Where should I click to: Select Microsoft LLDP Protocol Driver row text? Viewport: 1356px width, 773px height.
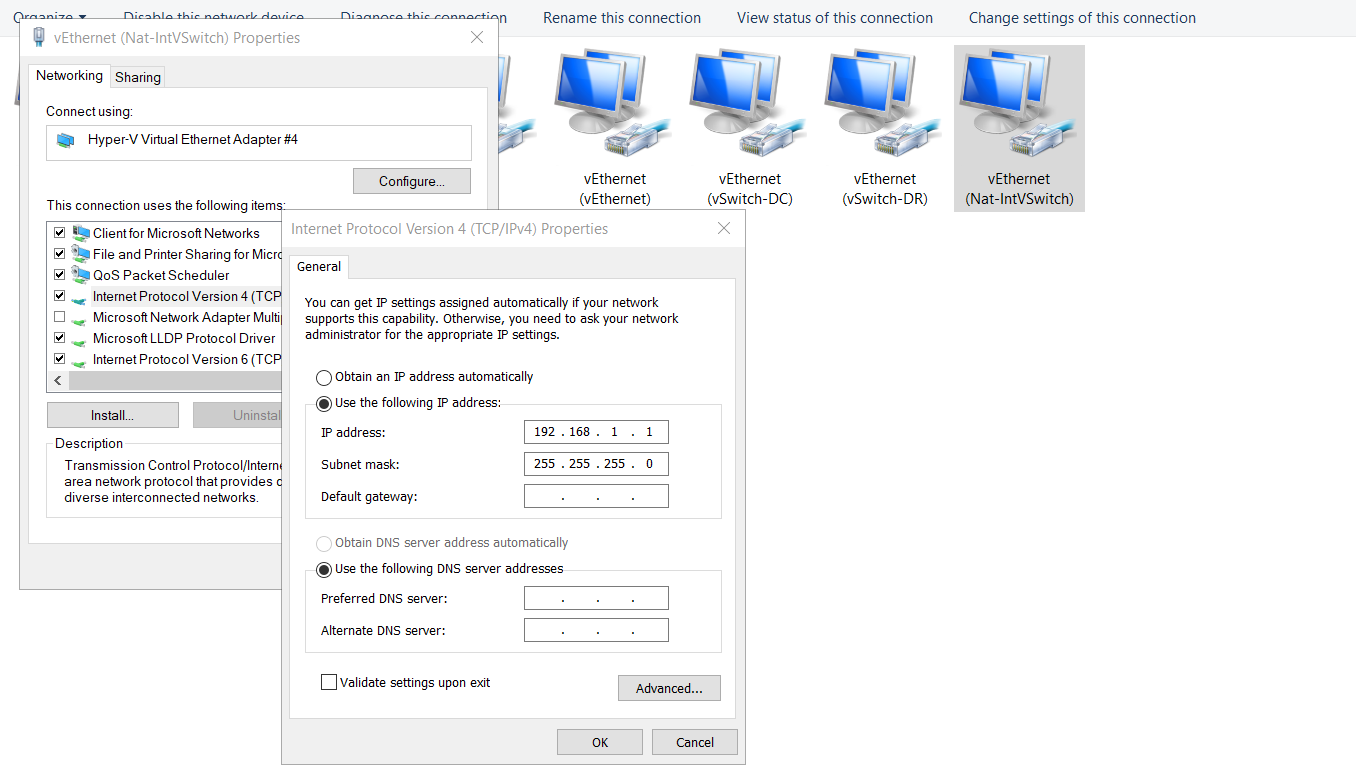tap(184, 338)
